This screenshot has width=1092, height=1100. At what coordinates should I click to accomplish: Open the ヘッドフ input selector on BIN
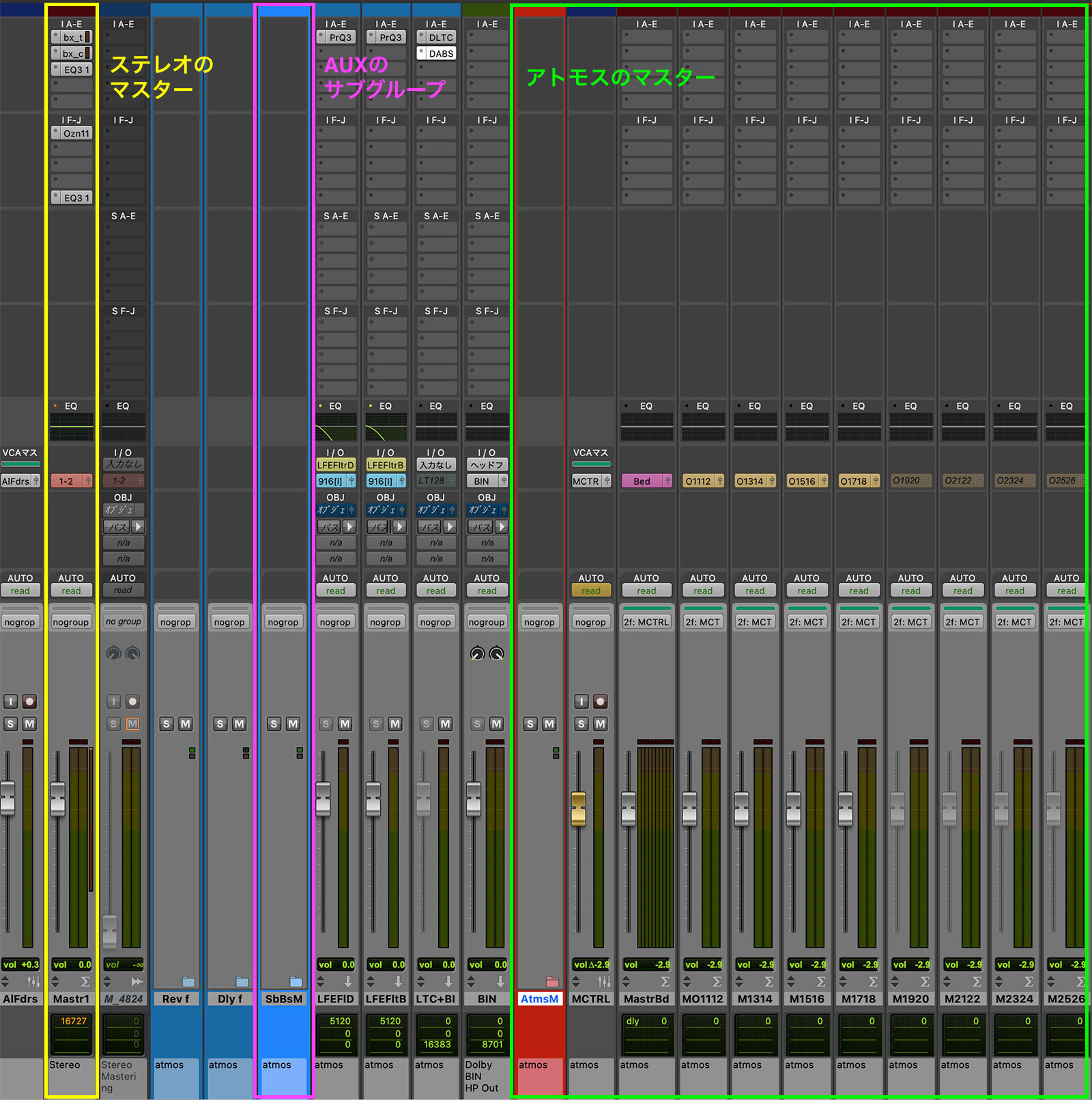point(487,464)
